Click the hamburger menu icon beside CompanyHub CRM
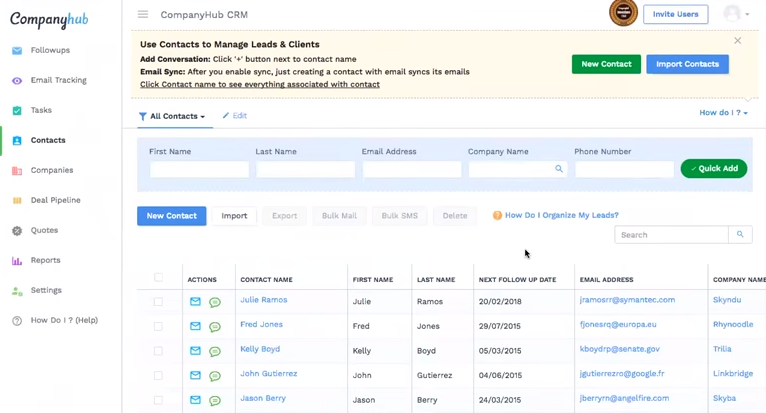 pyautogui.click(x=143, y=15)
